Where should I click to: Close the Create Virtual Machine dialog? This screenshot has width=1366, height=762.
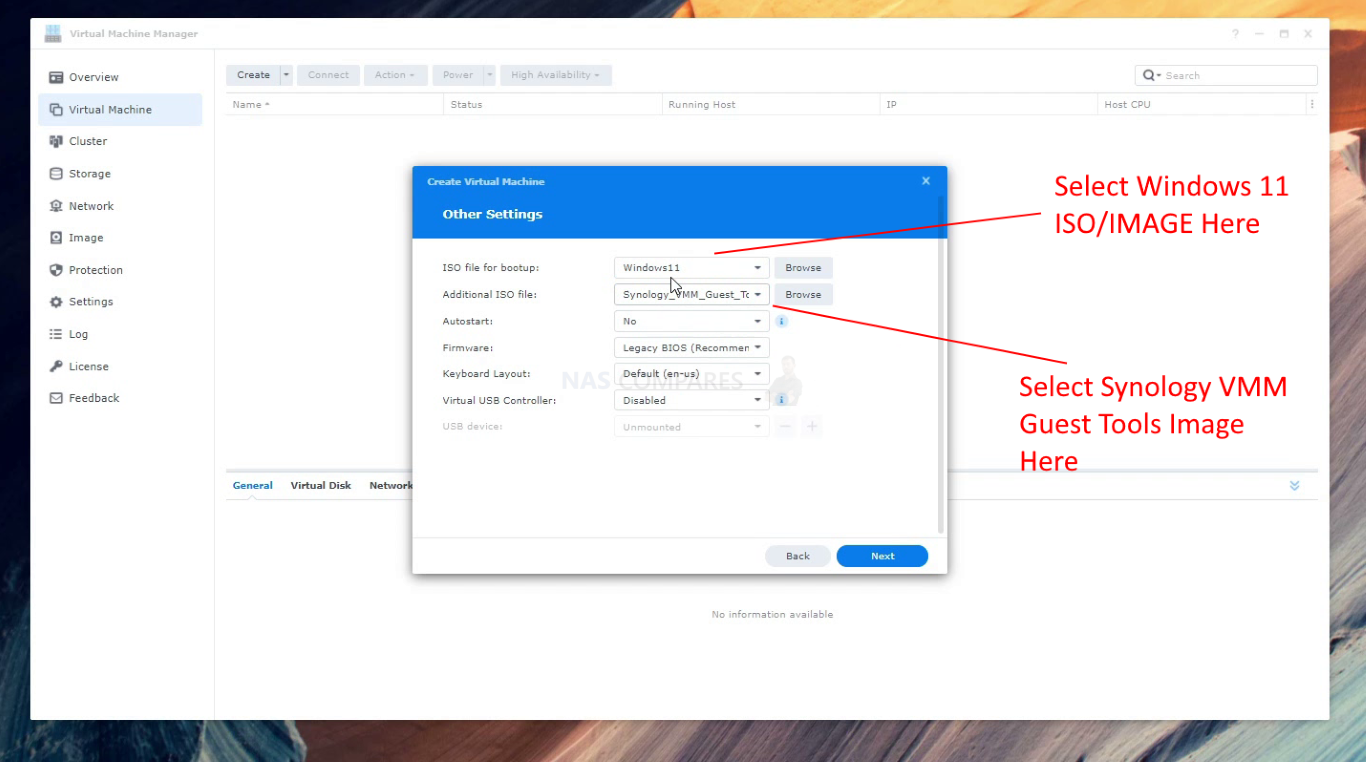(x=926, y=181)
